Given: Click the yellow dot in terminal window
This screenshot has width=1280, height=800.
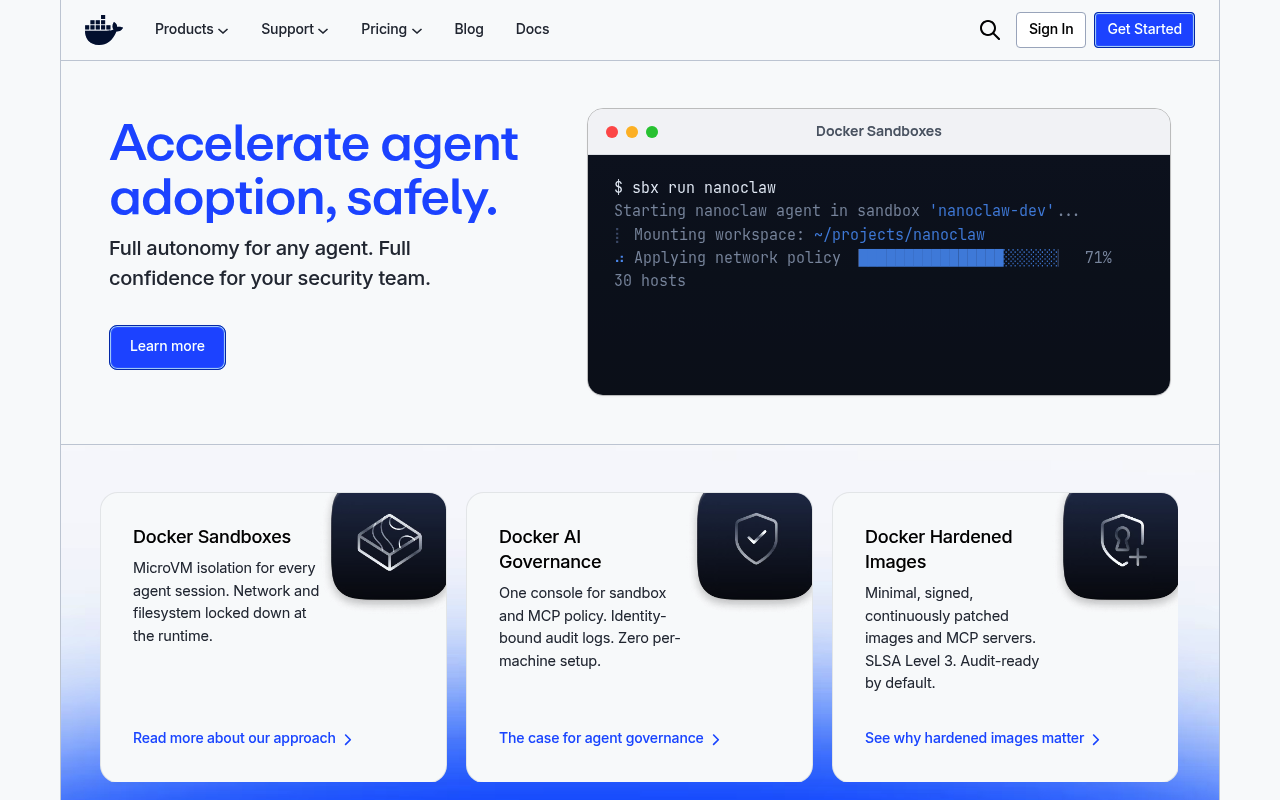Looking at the screenshot, I should pyautogui.click(x=632, y=132).
